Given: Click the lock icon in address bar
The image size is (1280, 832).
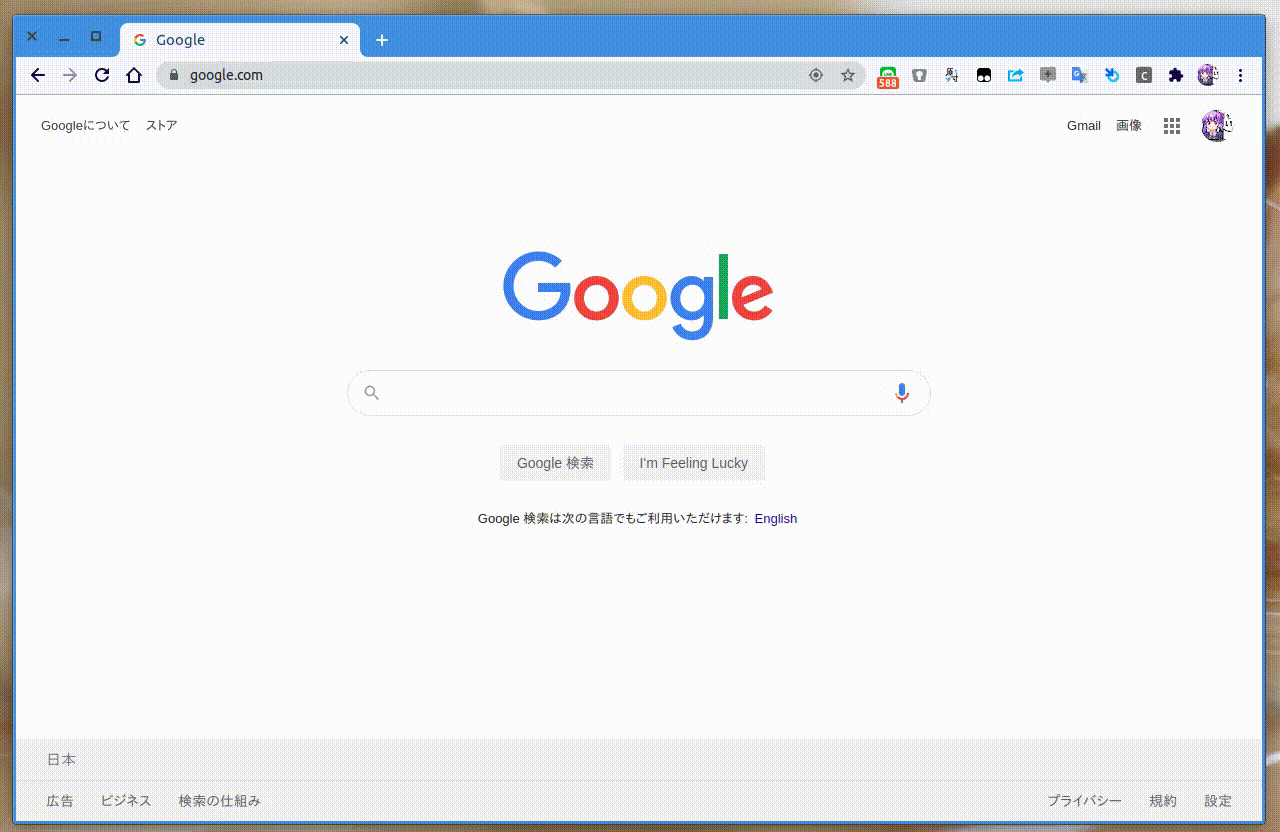Looking at the screenshot, I should click(174, 75).
